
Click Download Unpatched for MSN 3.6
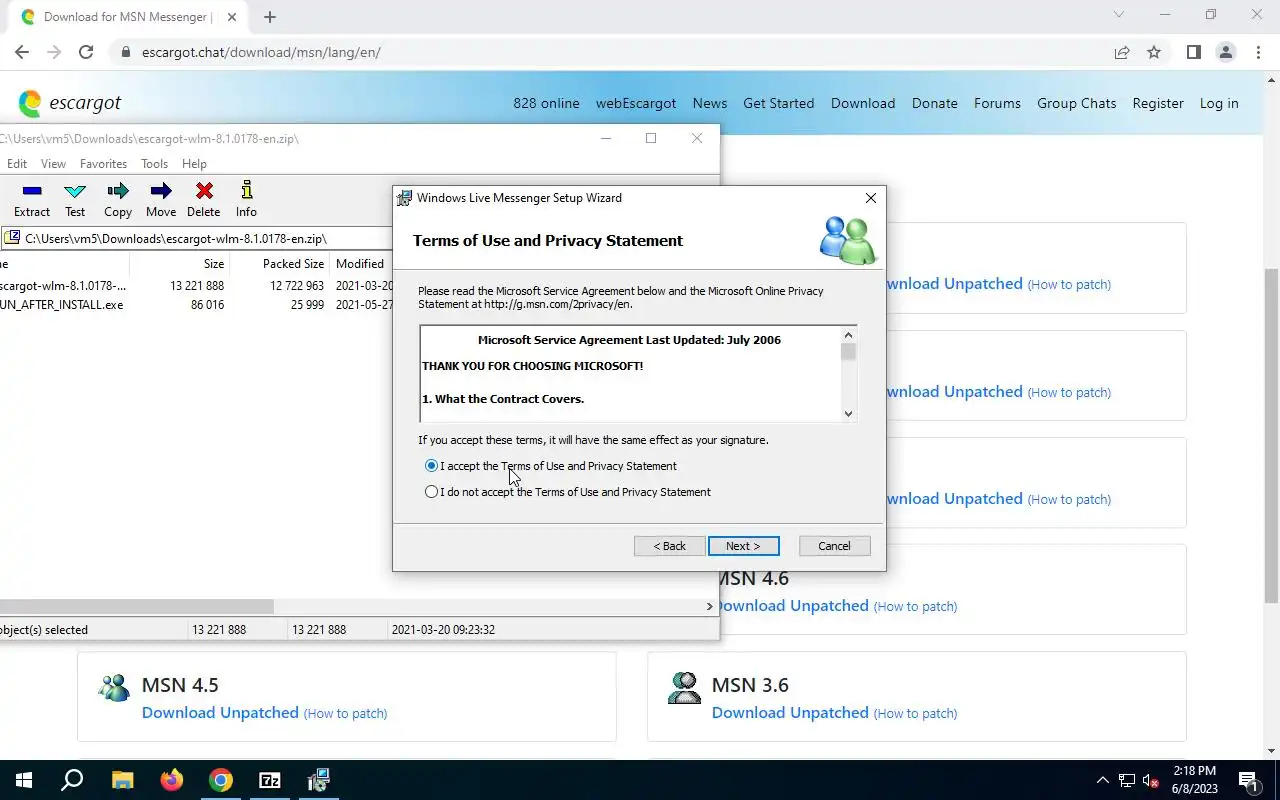[790, 713]
